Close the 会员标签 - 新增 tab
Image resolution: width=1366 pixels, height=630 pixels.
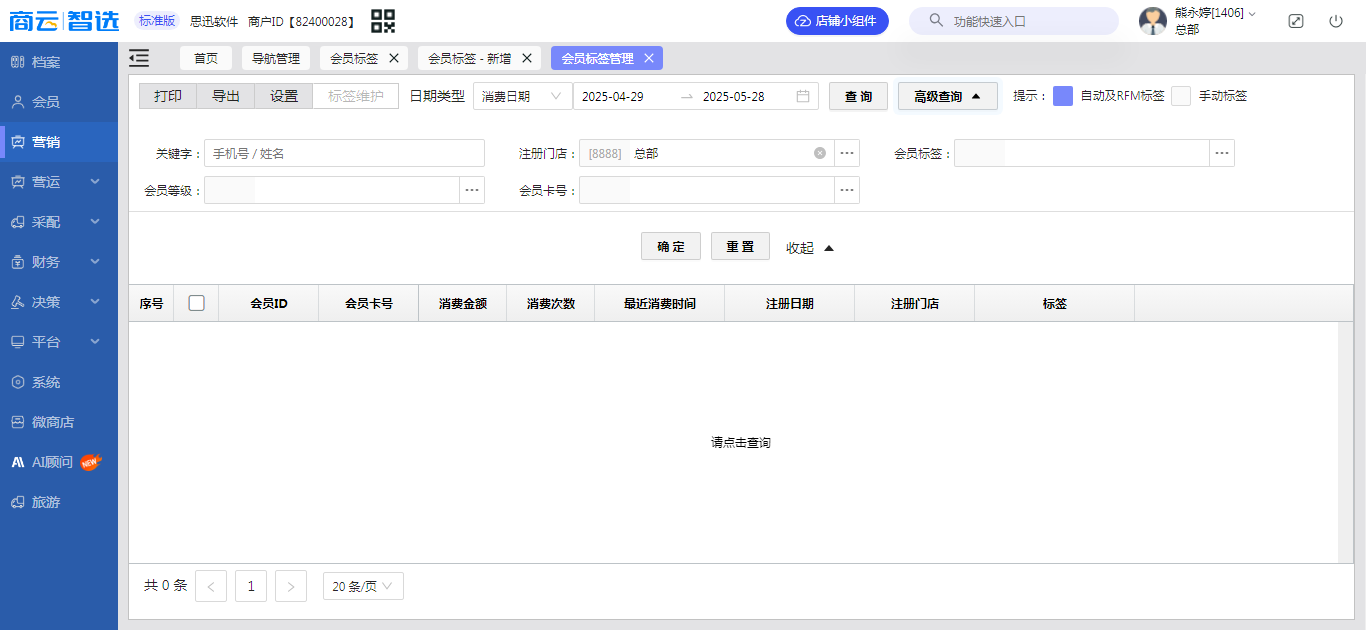(527, 58)
